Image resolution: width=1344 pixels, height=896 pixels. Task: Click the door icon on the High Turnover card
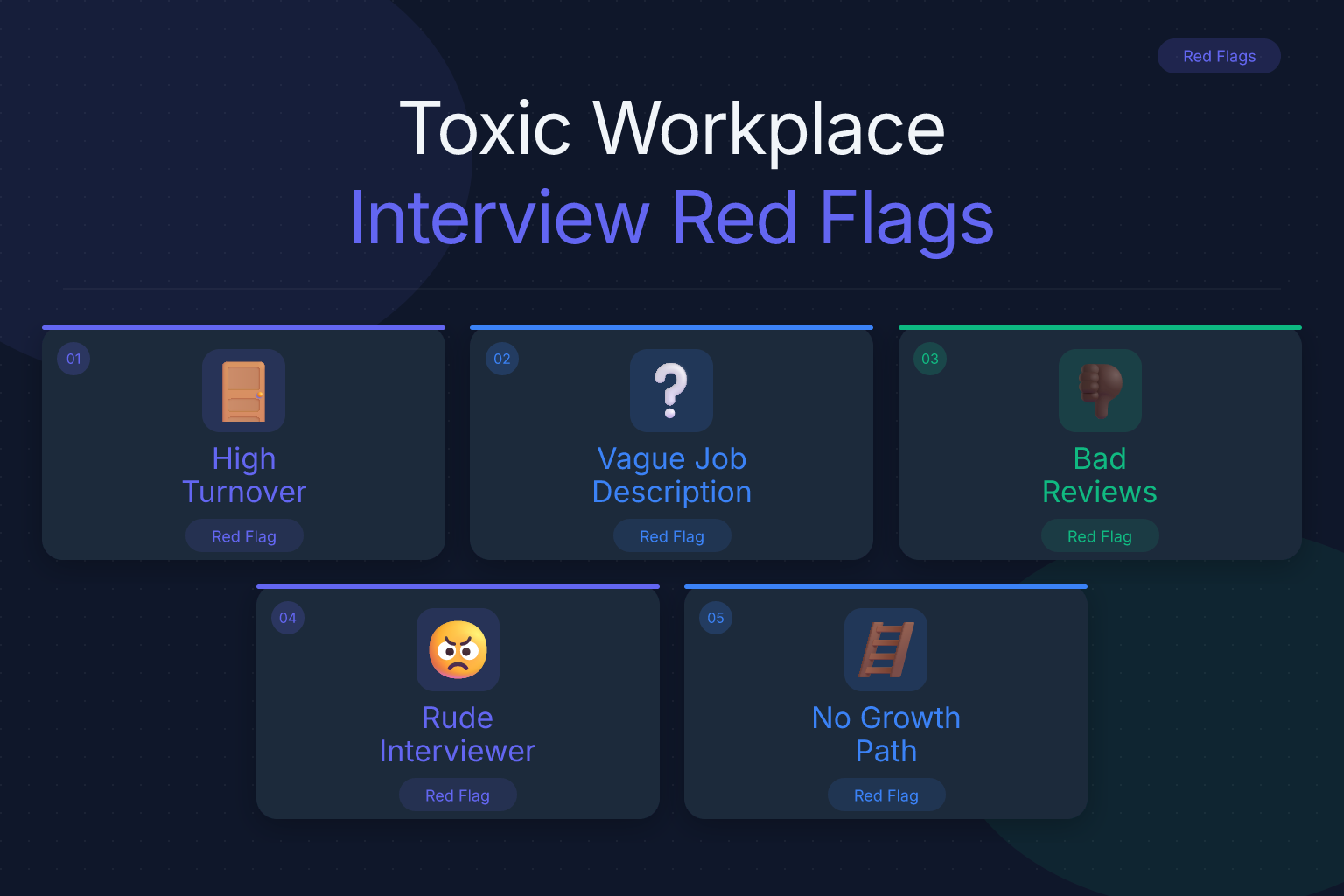click(243, 390)
